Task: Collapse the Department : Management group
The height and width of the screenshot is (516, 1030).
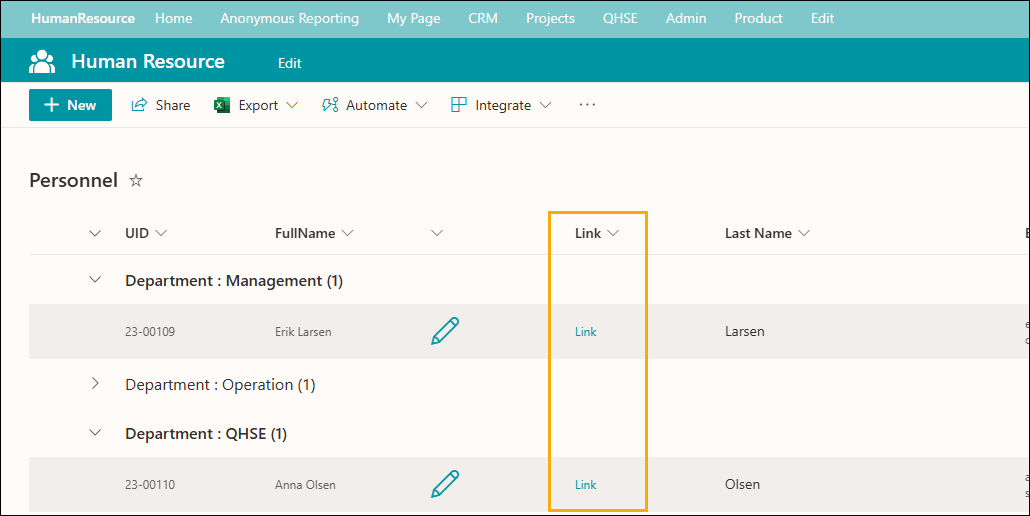Action: [x=95, y=280]
